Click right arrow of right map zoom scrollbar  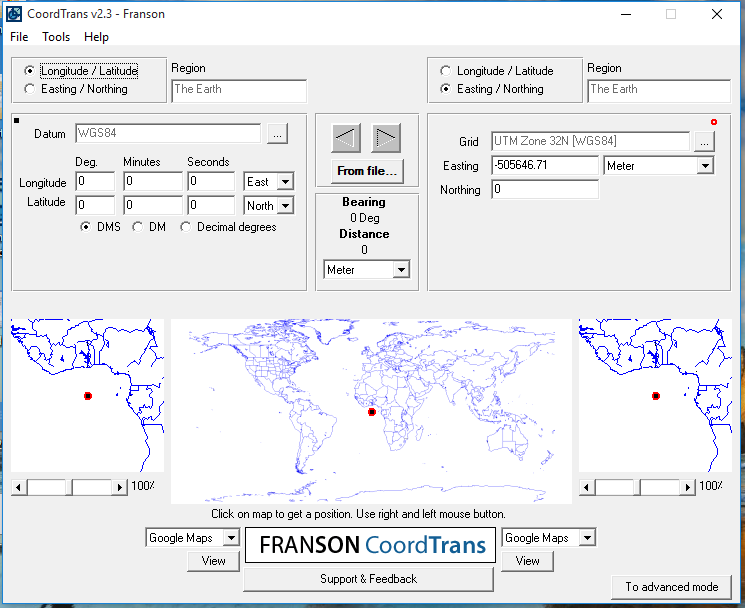[x=687, y=487]
